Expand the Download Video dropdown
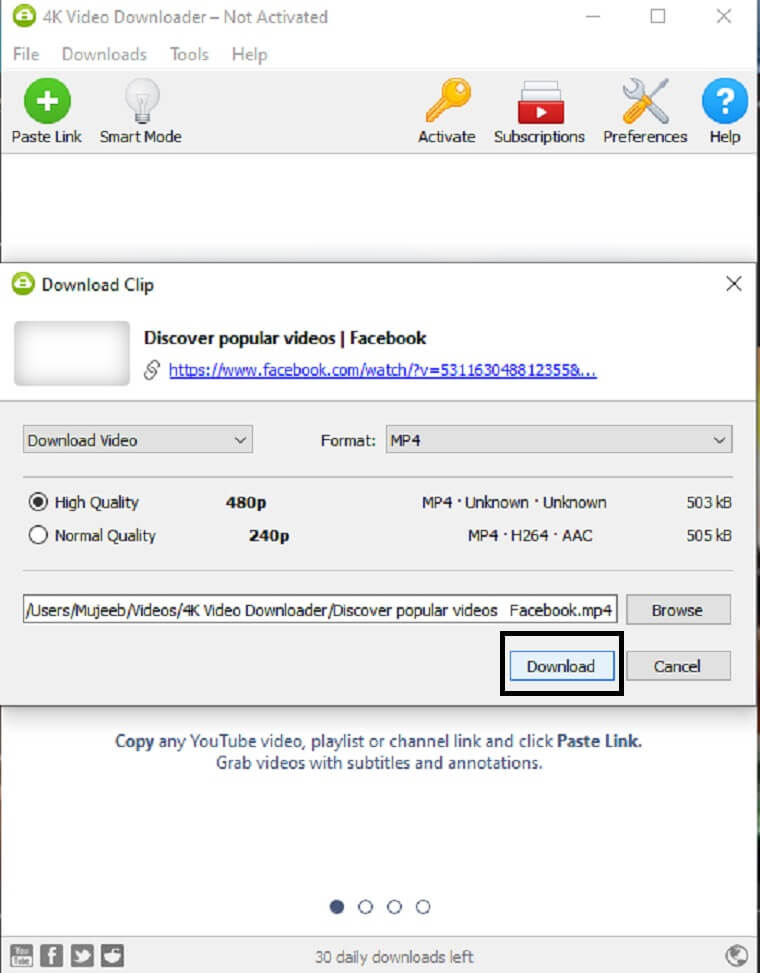The image size is (760, 973). click(x=138, y=440)
